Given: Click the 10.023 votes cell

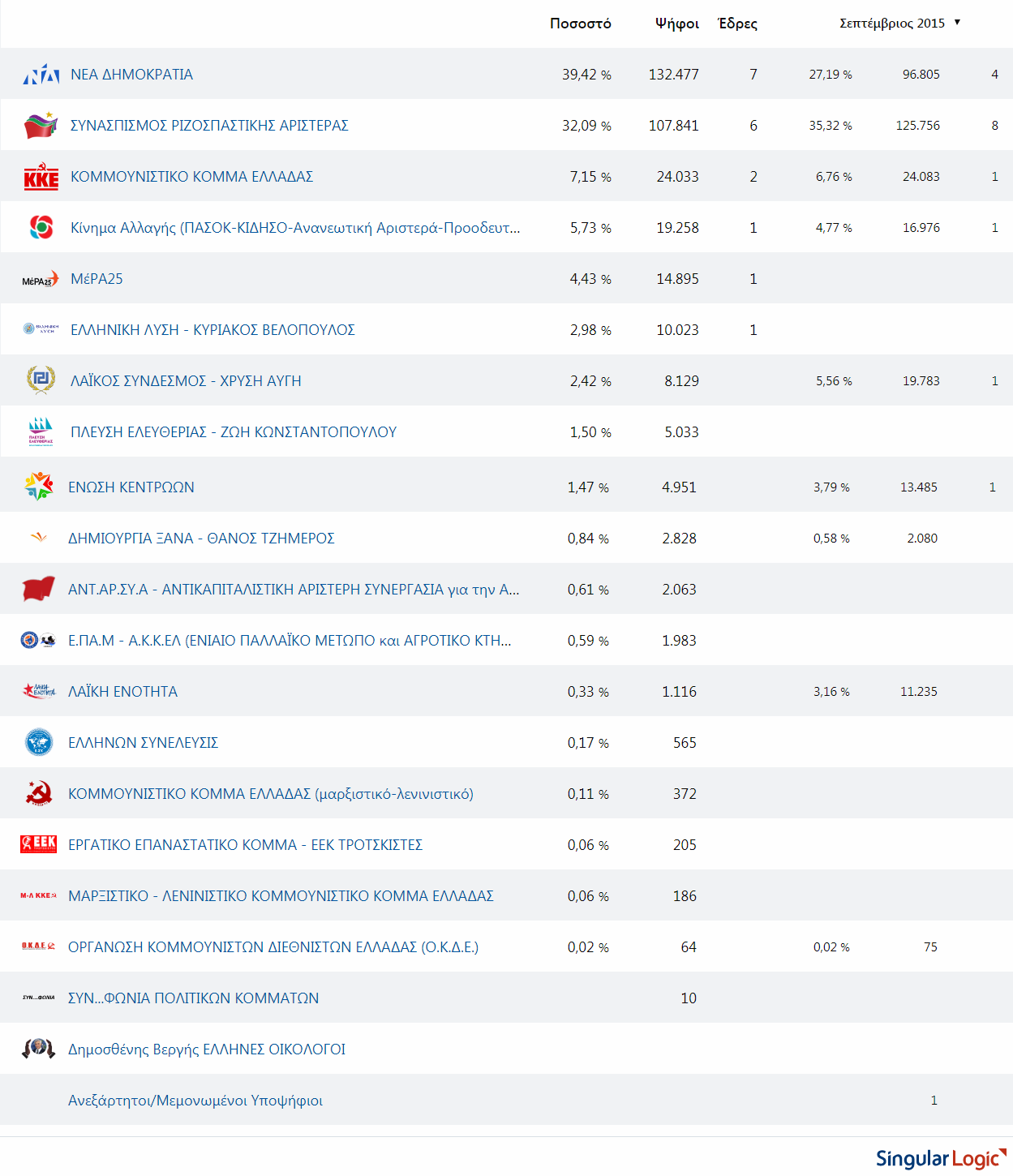Looking at the screenshot, I should (x=678, y=330).
